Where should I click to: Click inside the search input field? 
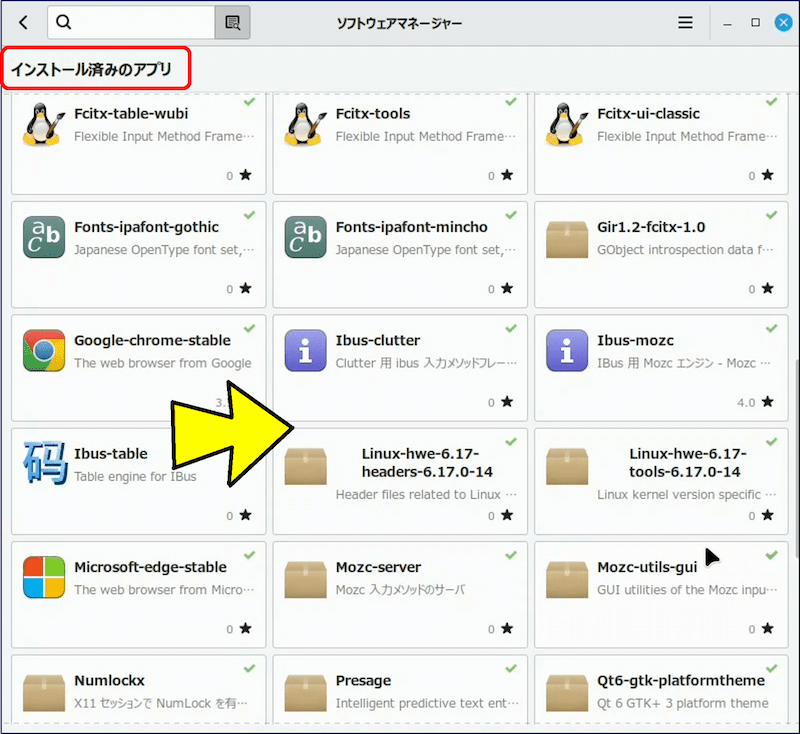[x=140, y=21]
